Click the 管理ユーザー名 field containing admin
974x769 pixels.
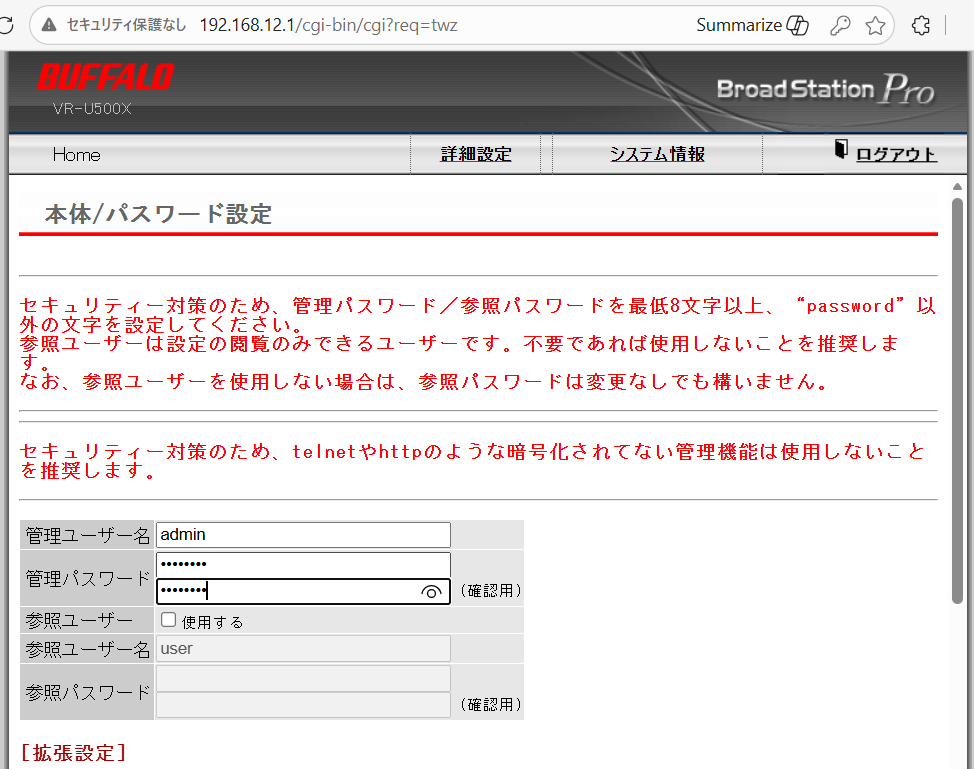click(303, 535)
